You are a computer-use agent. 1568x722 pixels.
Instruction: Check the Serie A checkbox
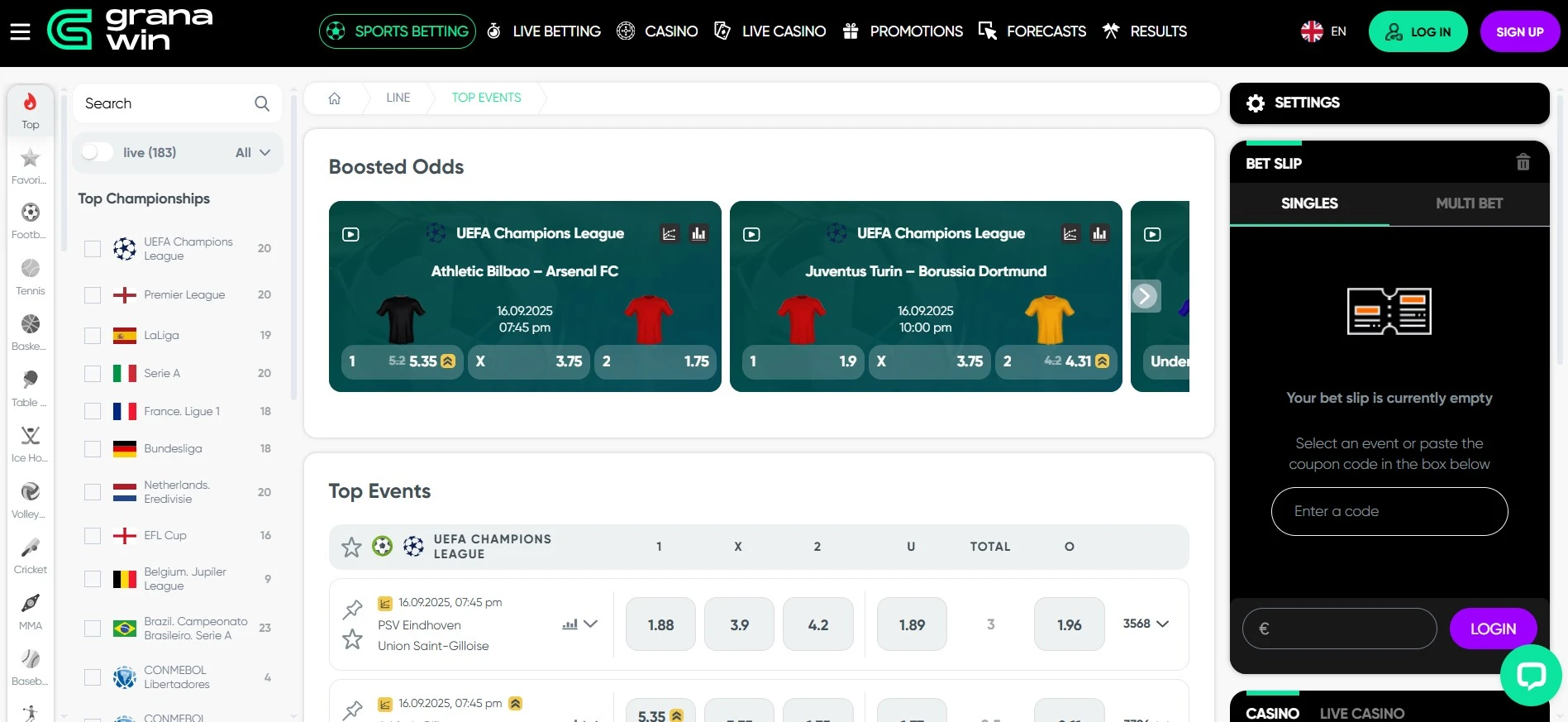click(x=93, y=374)
